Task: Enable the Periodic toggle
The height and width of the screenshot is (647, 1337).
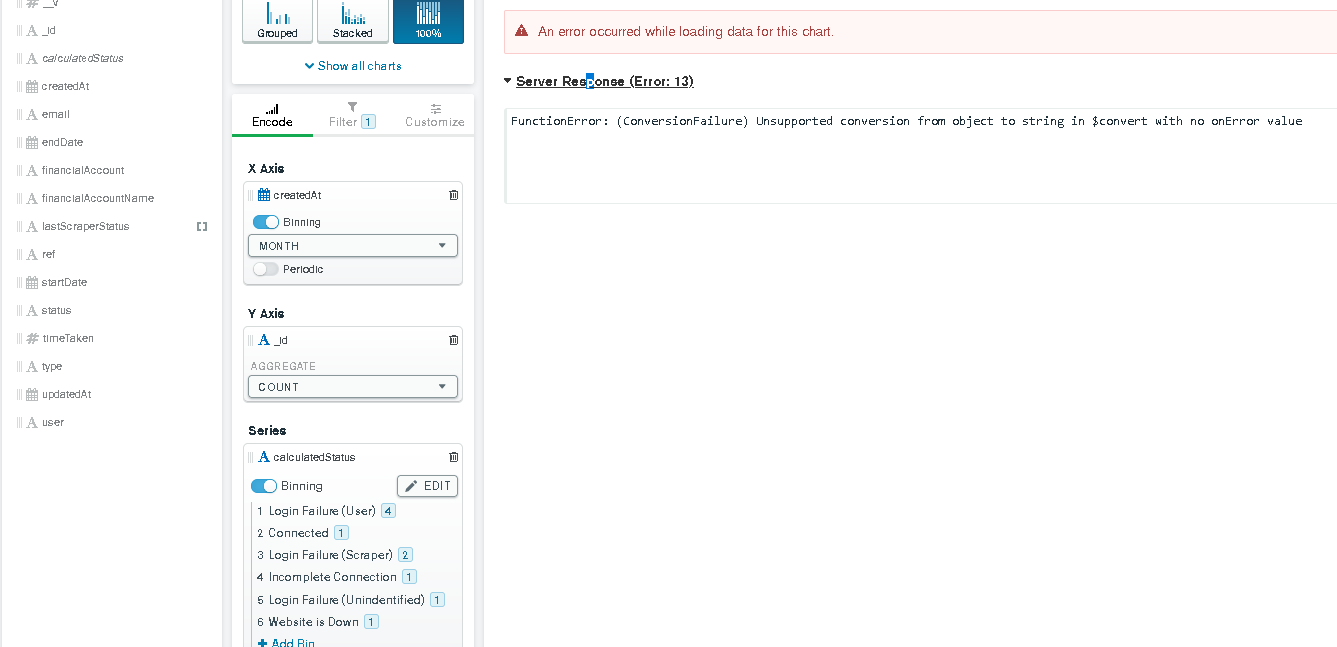Action: coord(265,269)
